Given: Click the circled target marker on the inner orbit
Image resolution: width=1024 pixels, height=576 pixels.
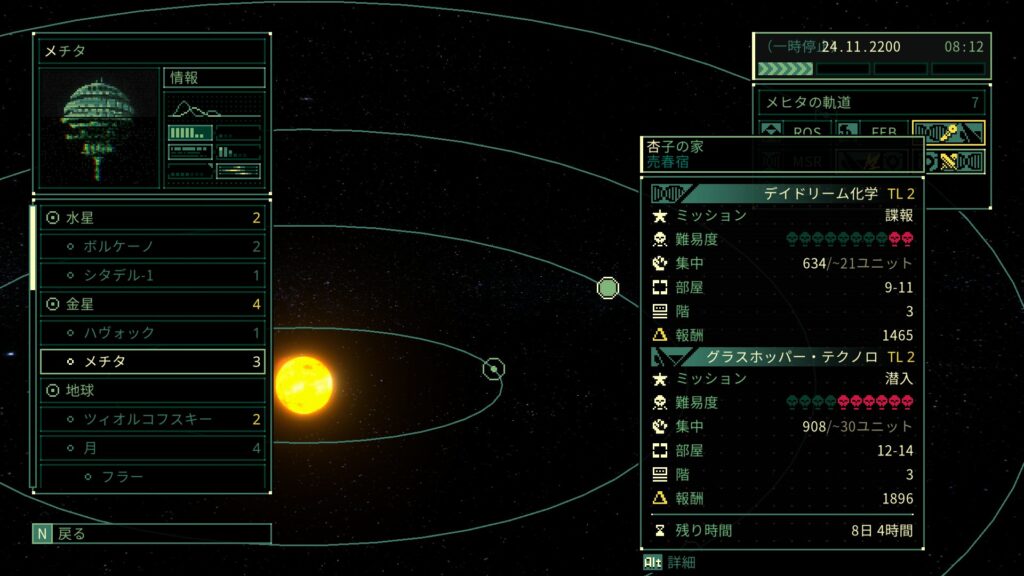Looking at the screenshot, I should click(494, 369).
